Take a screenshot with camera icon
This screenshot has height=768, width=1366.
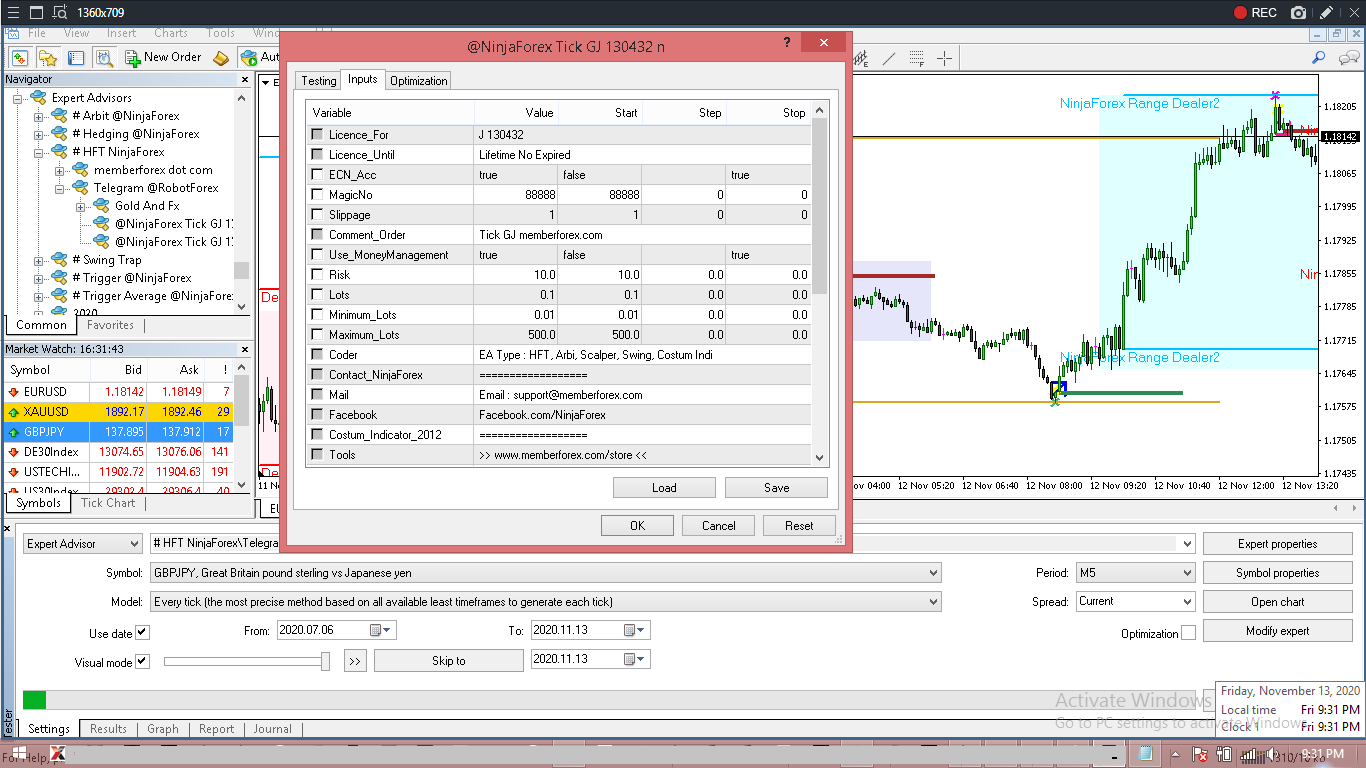tap(1298, 13)
